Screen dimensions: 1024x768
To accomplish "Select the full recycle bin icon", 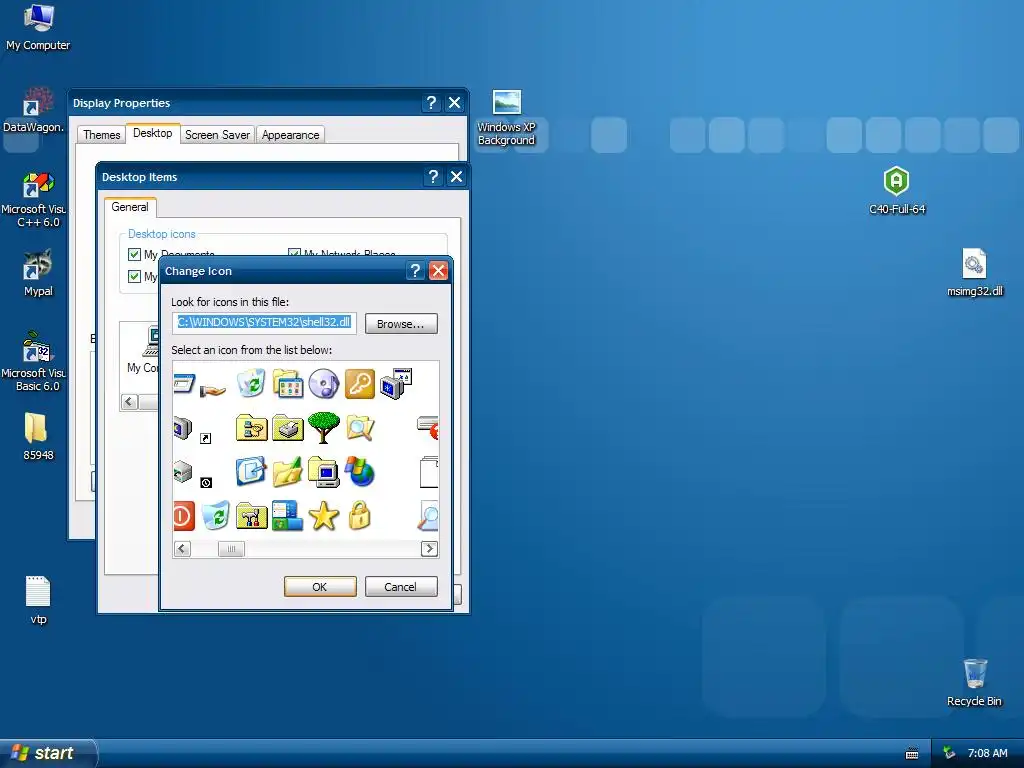I will [251, 383].
